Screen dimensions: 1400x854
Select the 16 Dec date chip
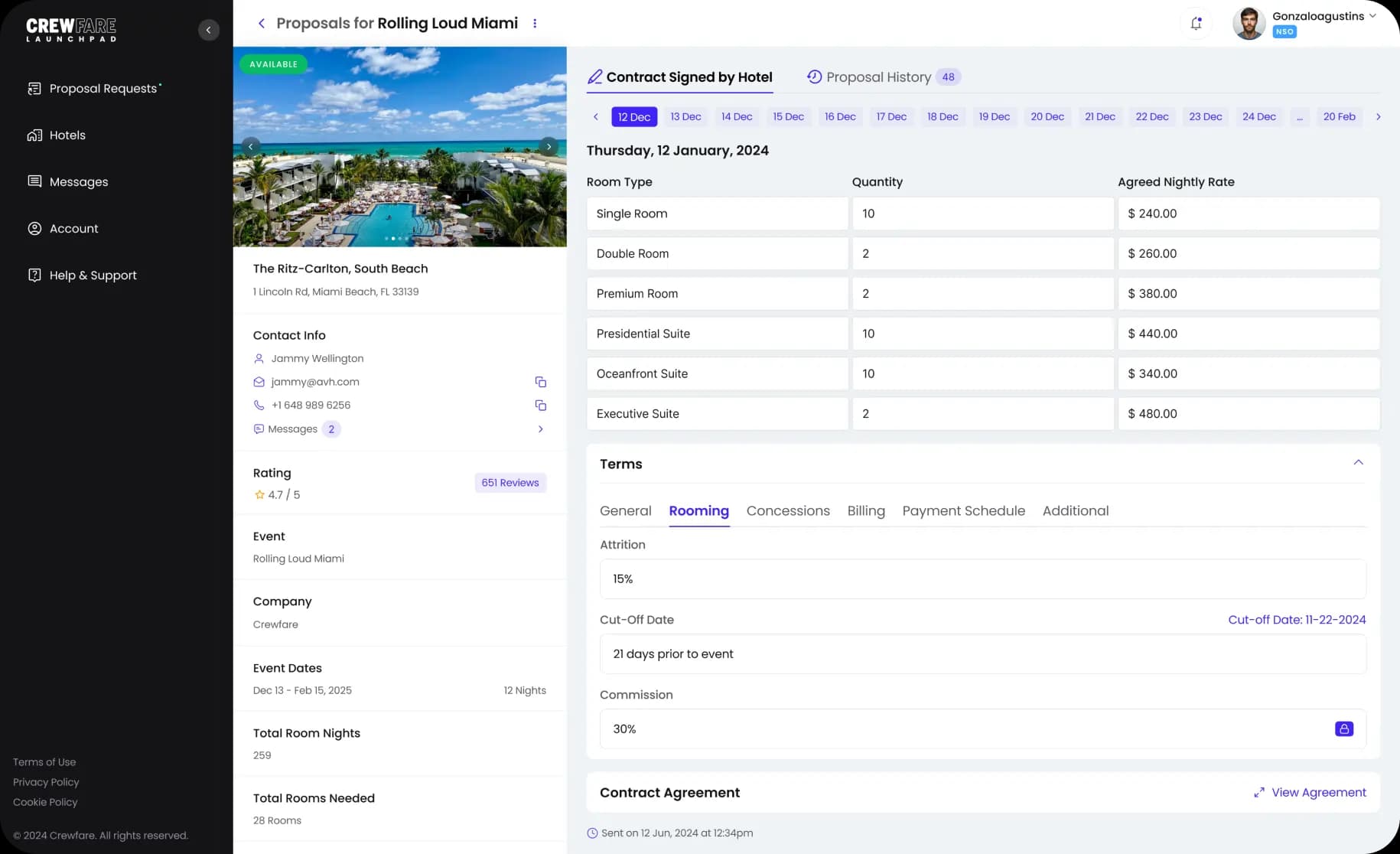click(x=840, y=117)
